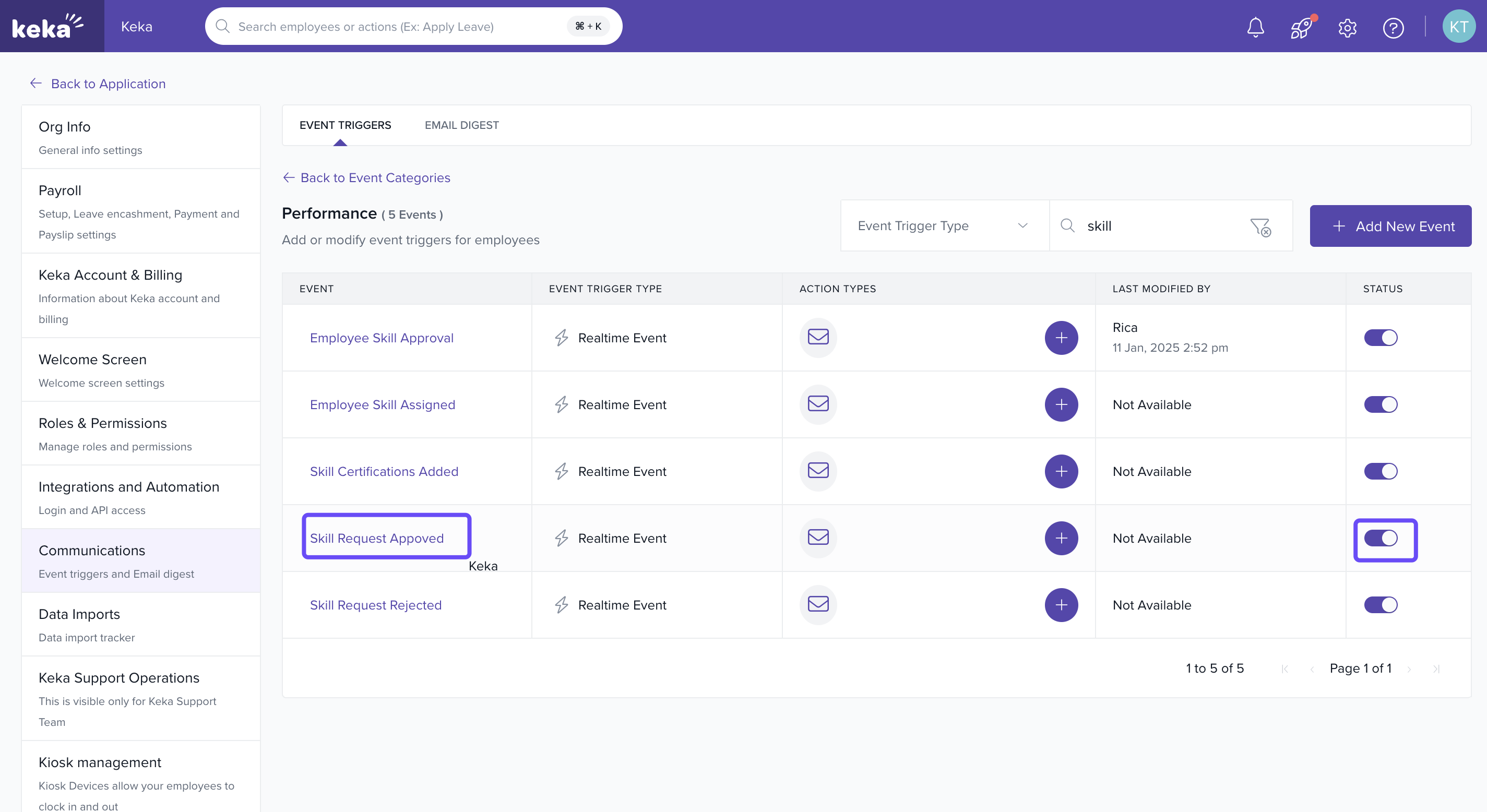Click the skill search input field
Screen dimensions: 1487x812
tap(1160, 226)
